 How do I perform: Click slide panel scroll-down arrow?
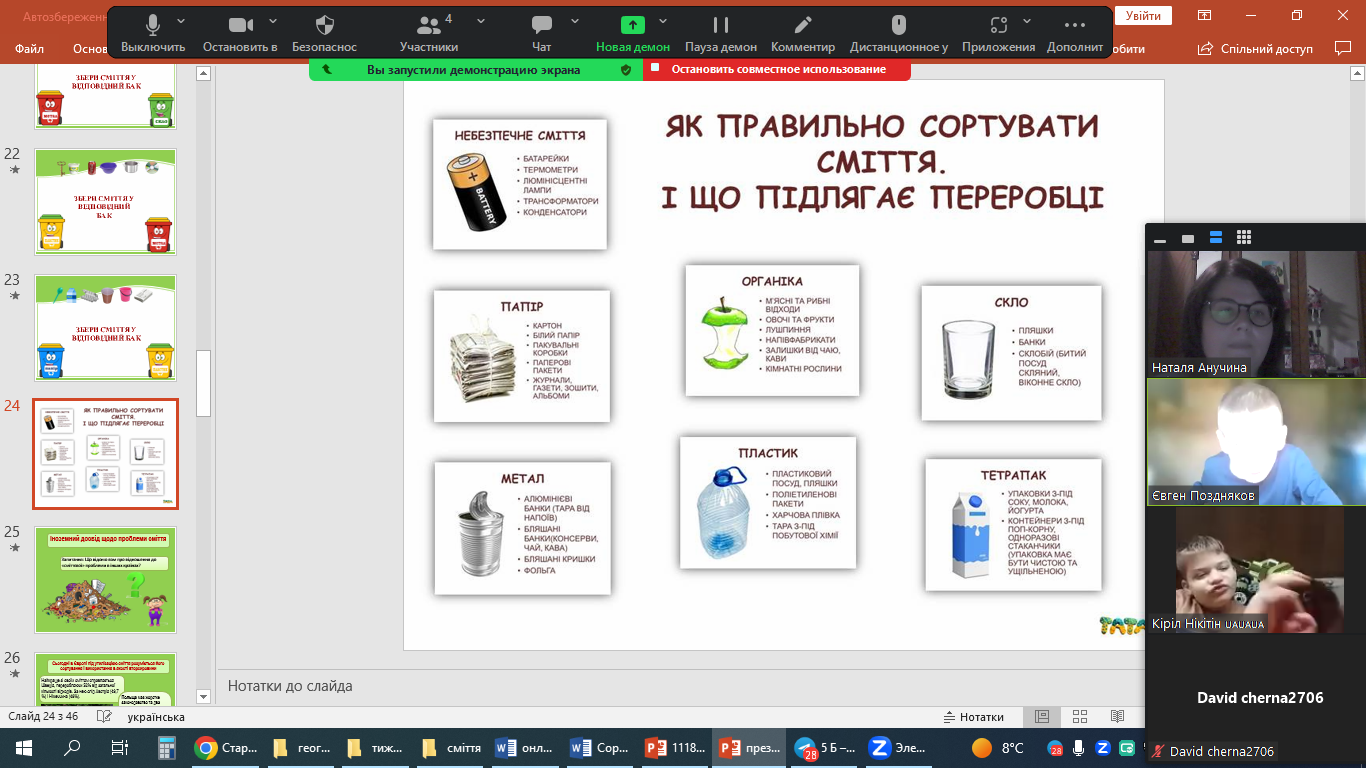[204, 696]
